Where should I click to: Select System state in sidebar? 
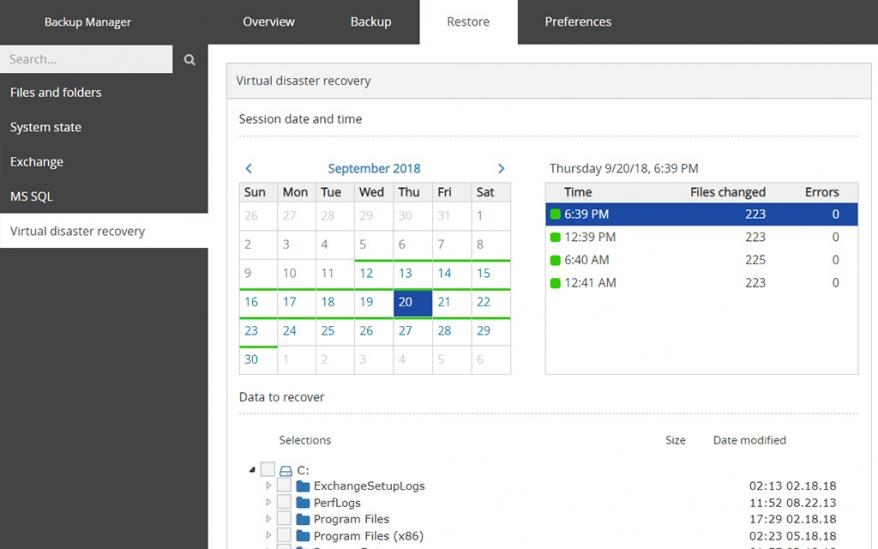pyautogui.click(x=104, y=127)
